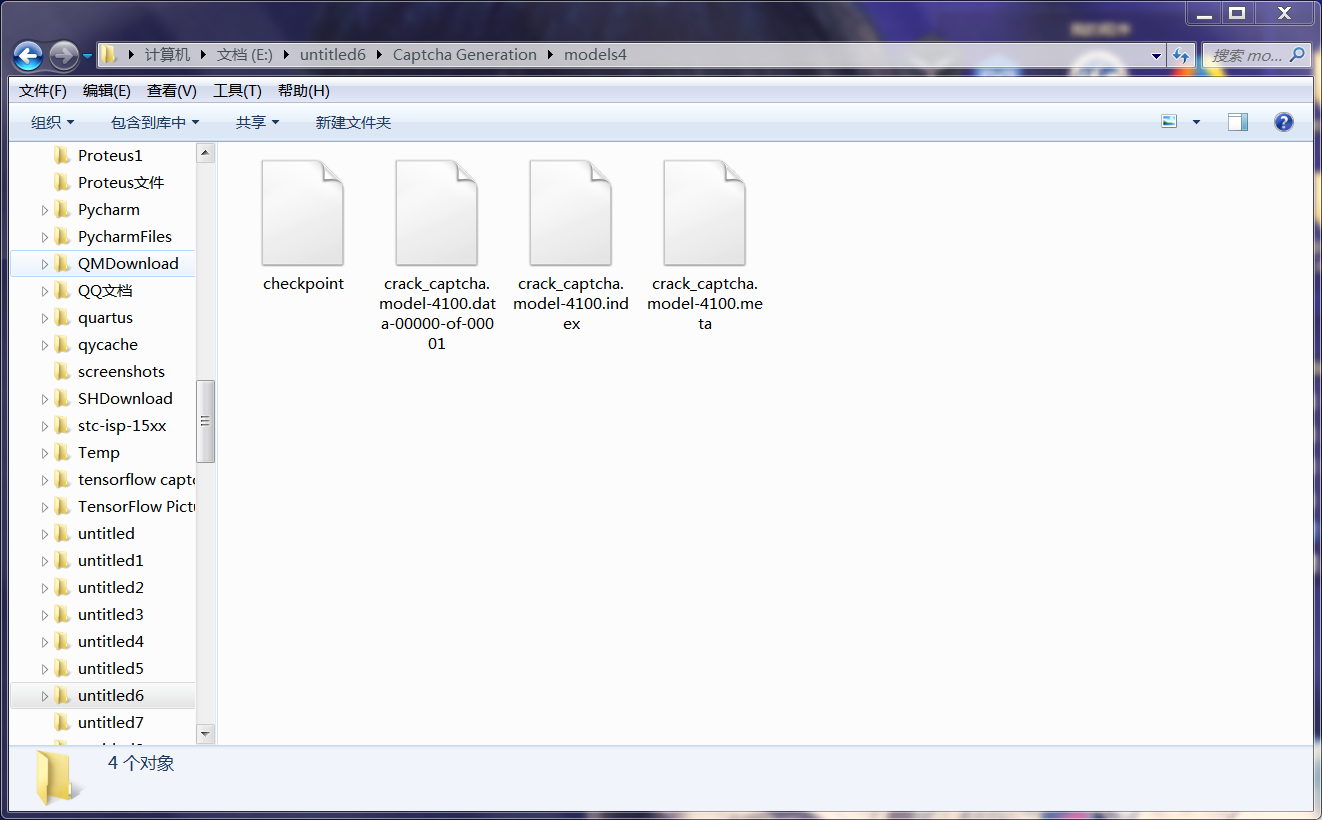Create a folder with 新建文件夹
1322x820 pixels.
[353, 122]
